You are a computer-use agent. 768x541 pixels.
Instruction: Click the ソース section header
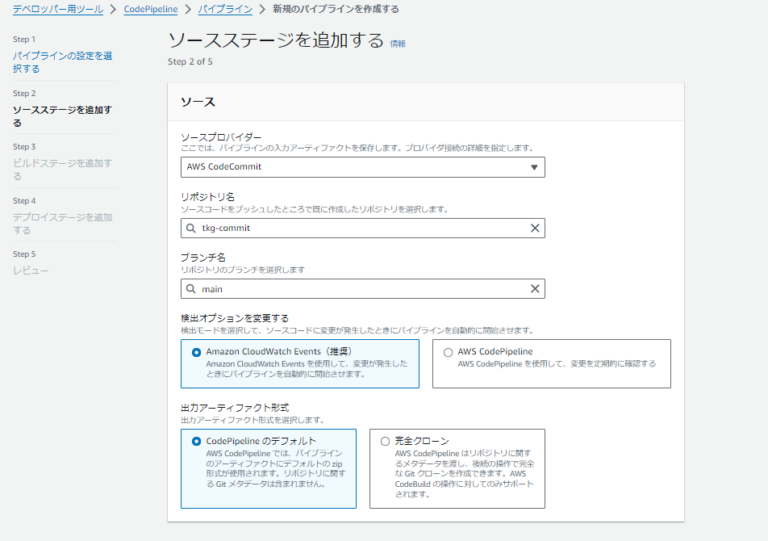(198, 102)
